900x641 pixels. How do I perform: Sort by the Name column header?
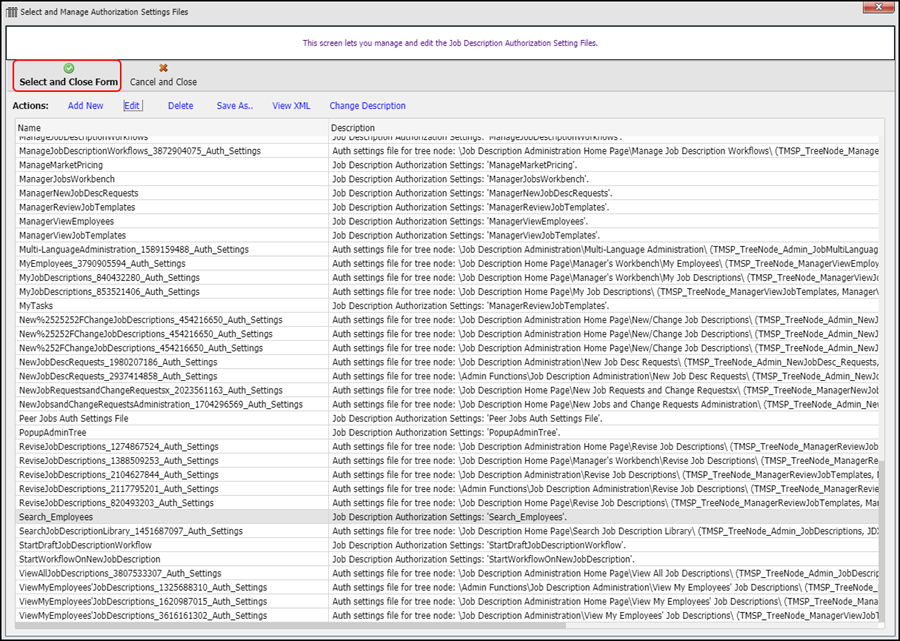coord(172,128)
